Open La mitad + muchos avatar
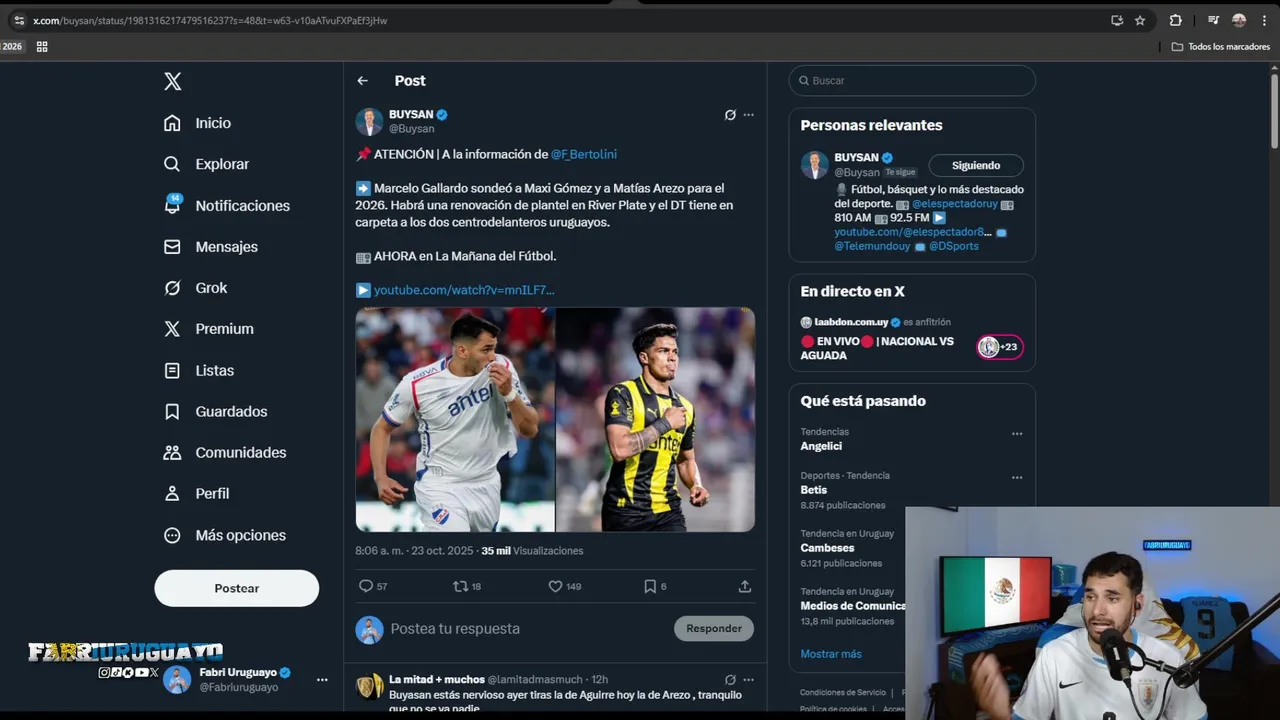Image resolution: width=1280 pixels, height=720 pixels. 369,686
